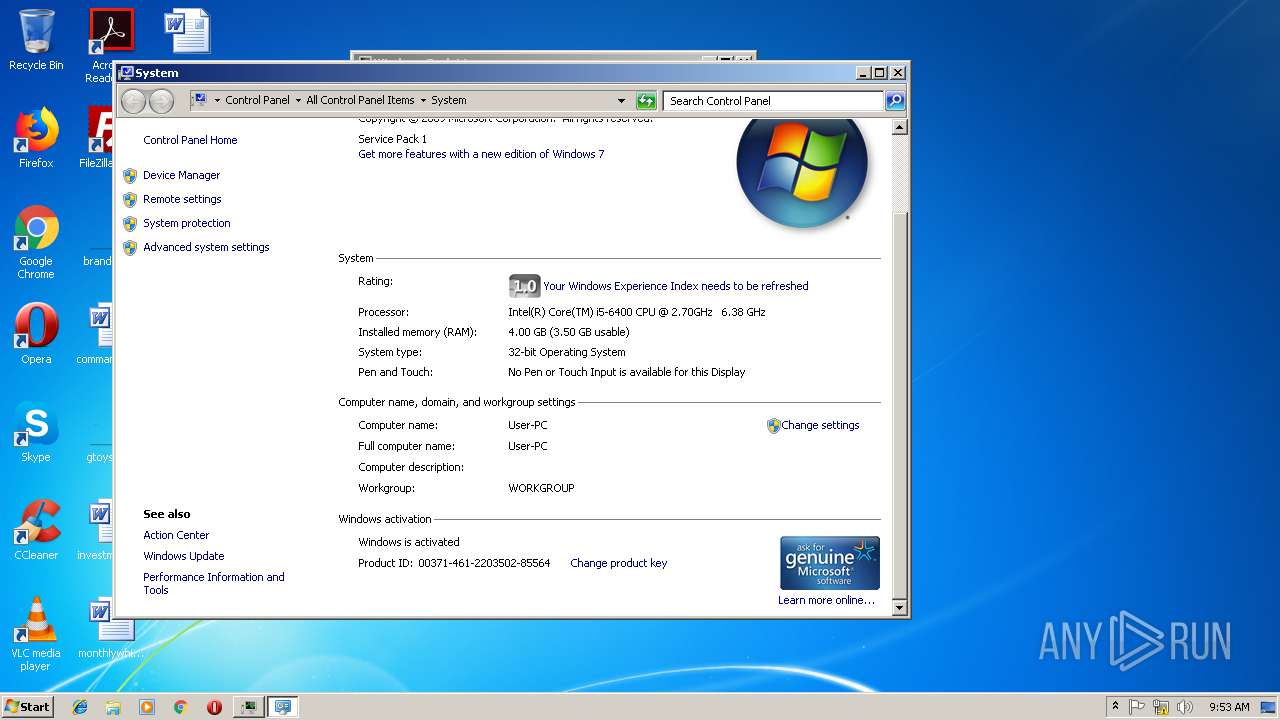
Task: Click the Search Control Panel field
Action: [773, 100]
